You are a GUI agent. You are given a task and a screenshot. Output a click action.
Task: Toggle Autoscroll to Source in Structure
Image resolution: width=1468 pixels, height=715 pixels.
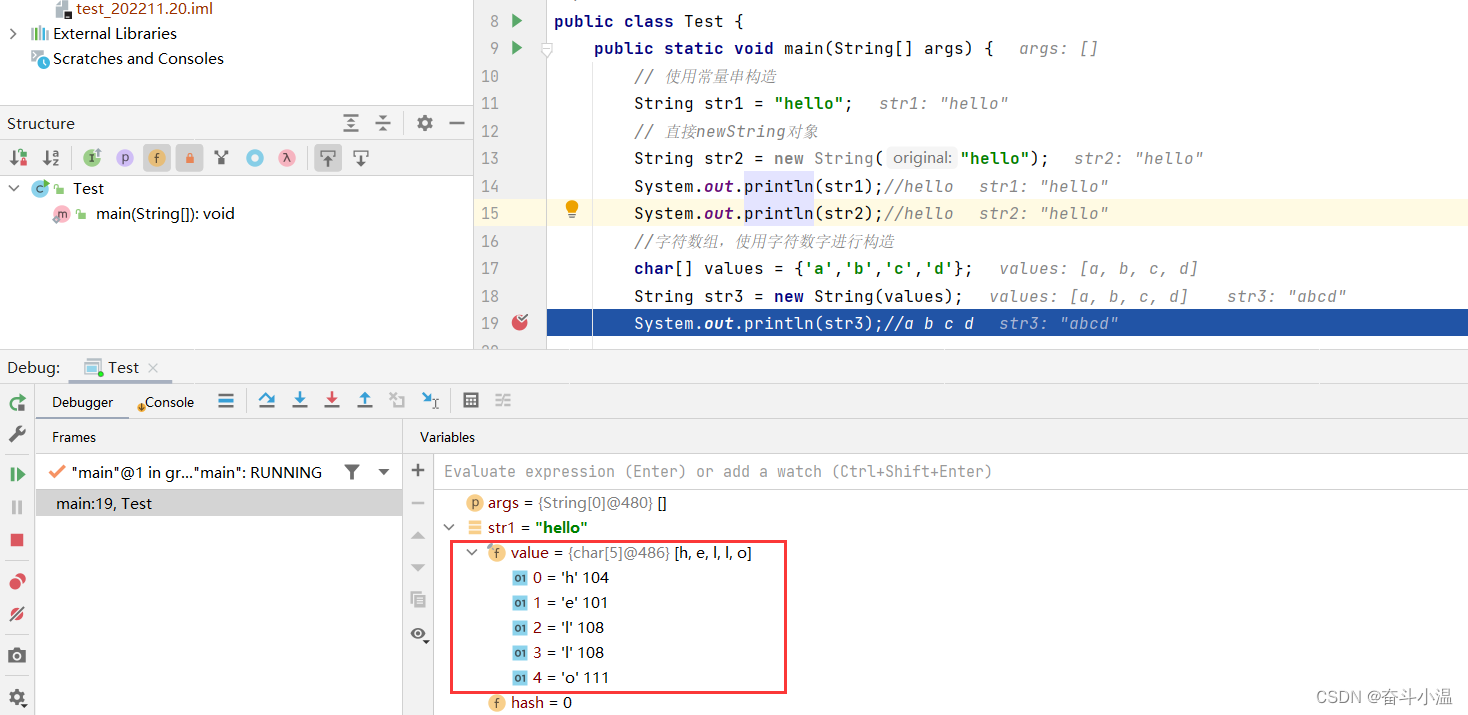tap(327, 157)
